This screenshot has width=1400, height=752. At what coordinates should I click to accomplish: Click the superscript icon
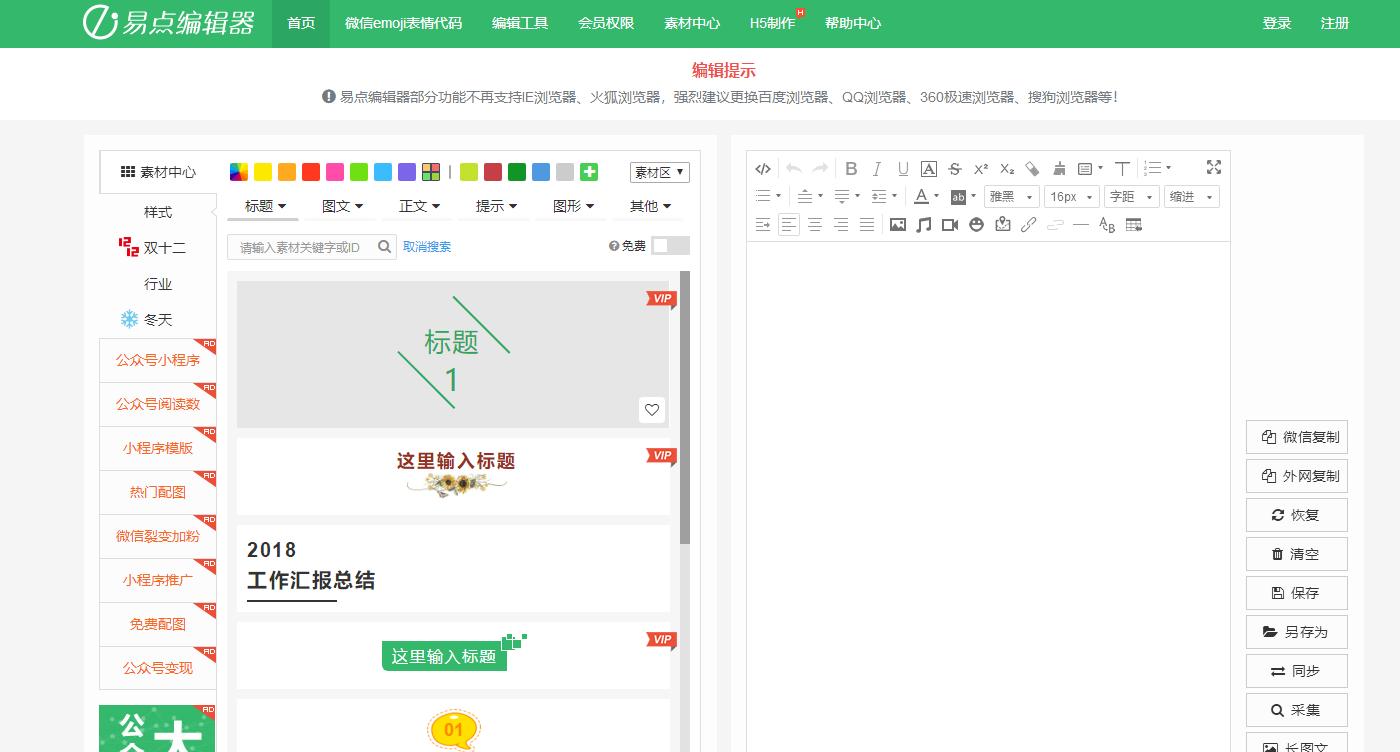[x=981, y=167]
